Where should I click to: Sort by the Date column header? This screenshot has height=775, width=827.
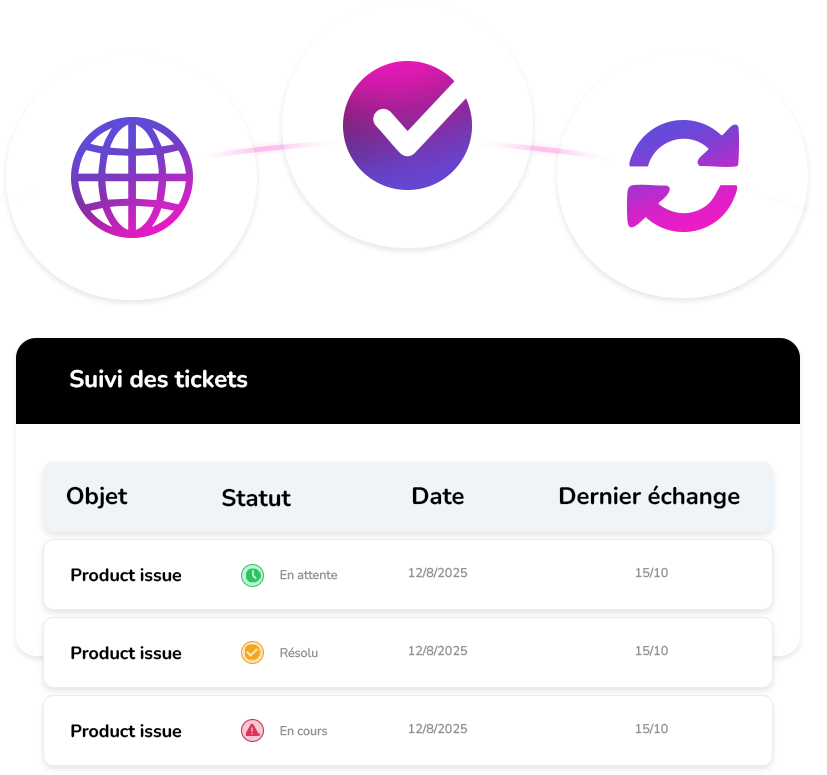(x=438, y=496)
